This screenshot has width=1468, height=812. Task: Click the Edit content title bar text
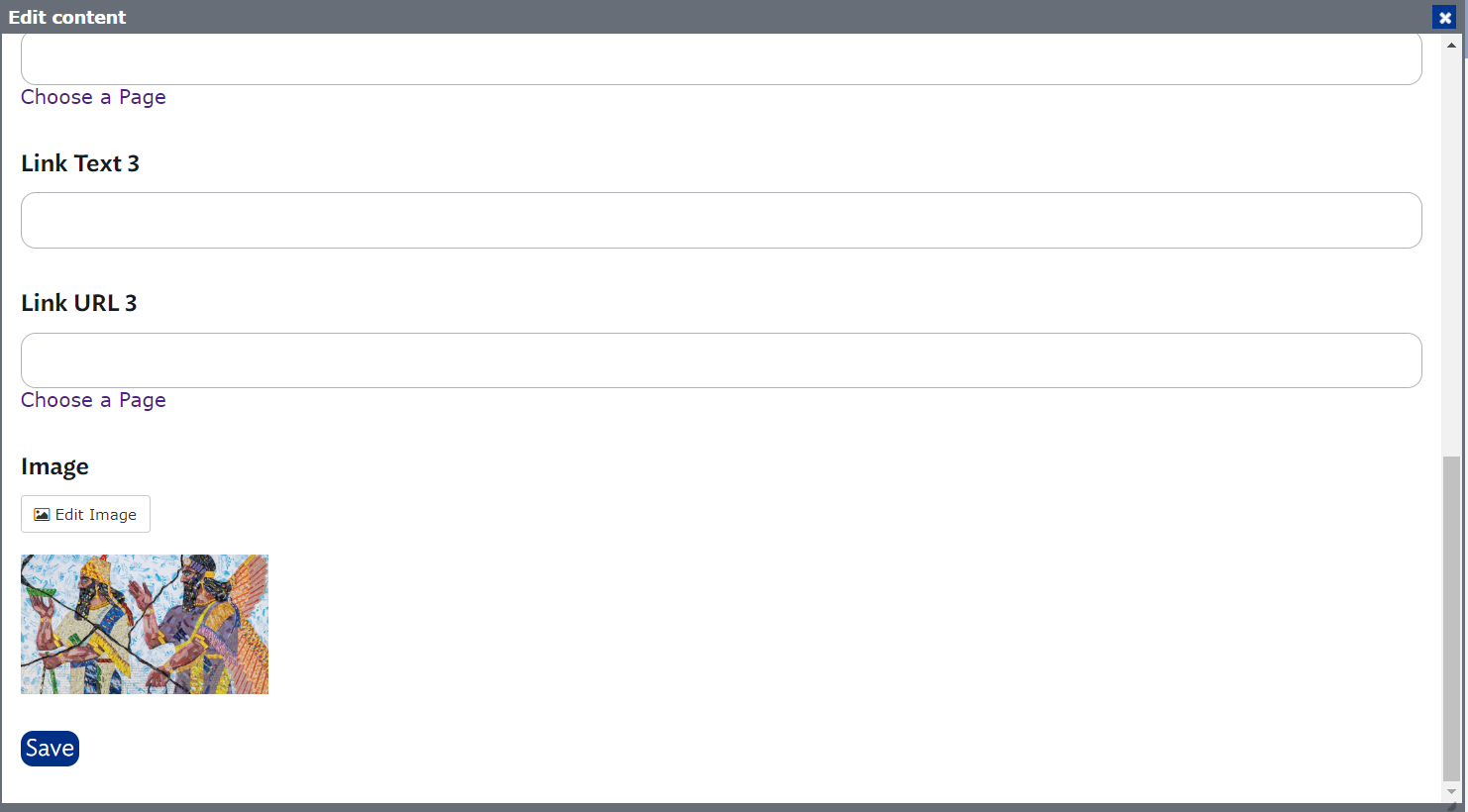[67, 17]
